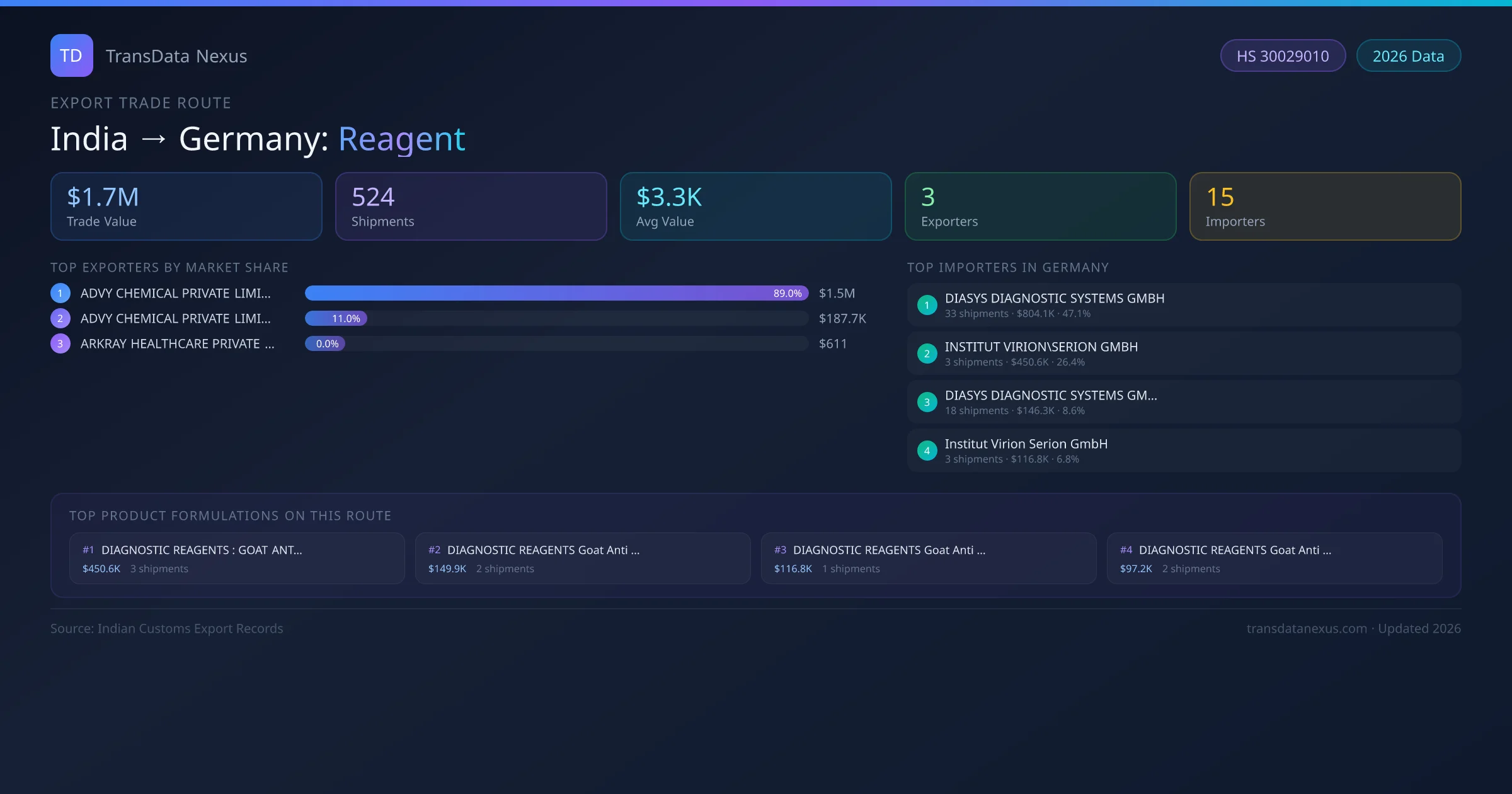Click importer rank 4 green badge
Image resolution: width=1512 pixels, height=794 pixels.
click(927, 451)
